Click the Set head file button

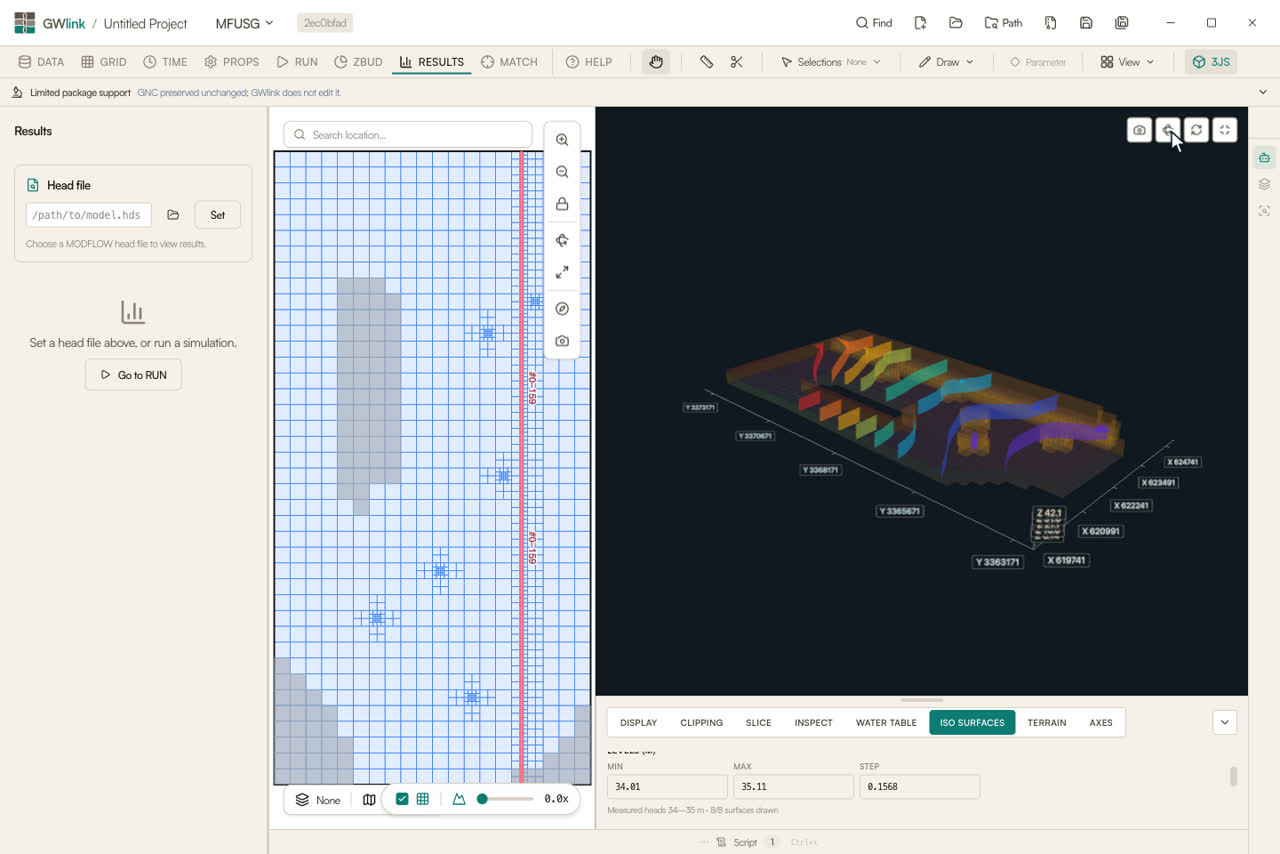[x=217, y=215]
